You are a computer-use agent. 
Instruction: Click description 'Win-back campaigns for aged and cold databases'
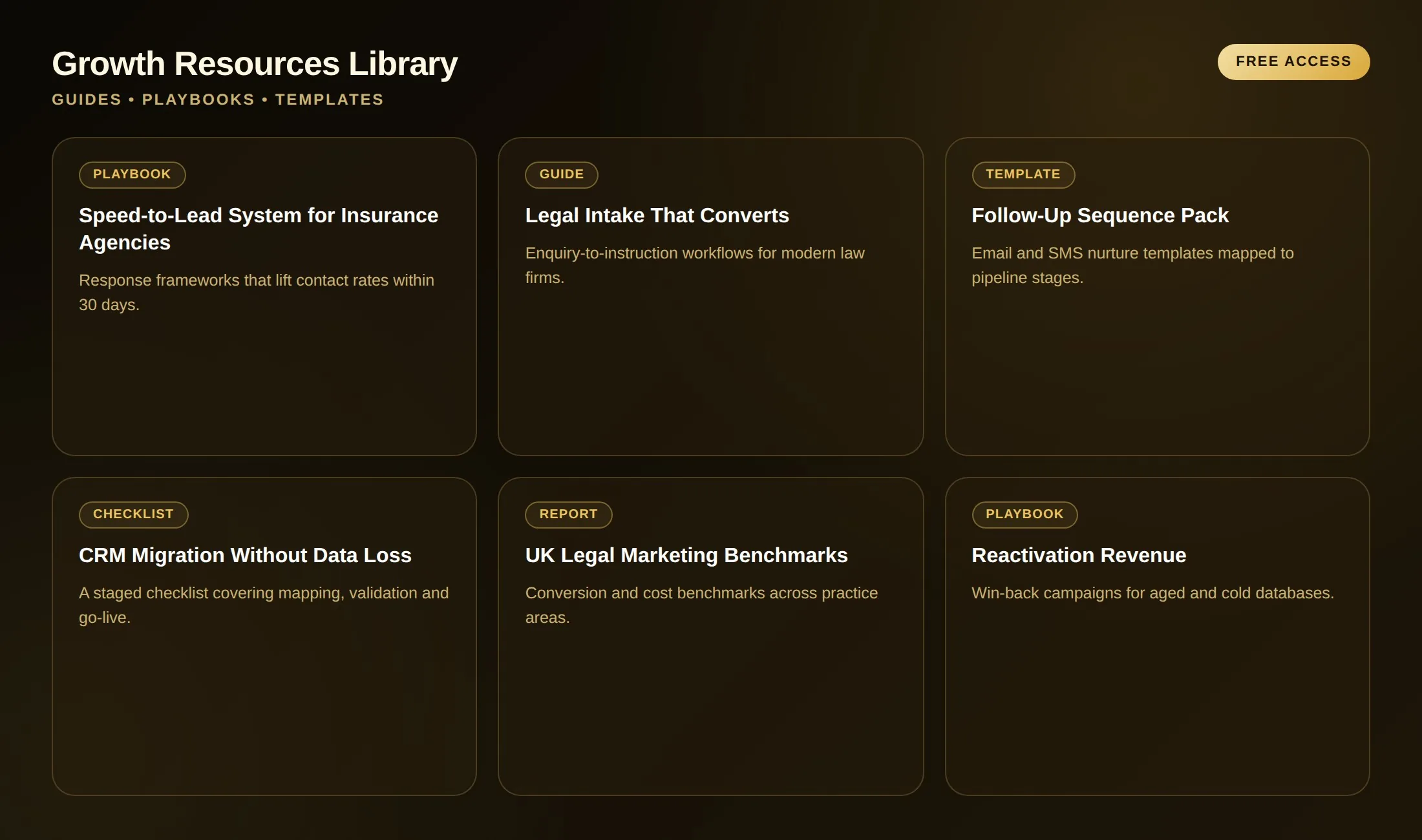pos(1152,593)
